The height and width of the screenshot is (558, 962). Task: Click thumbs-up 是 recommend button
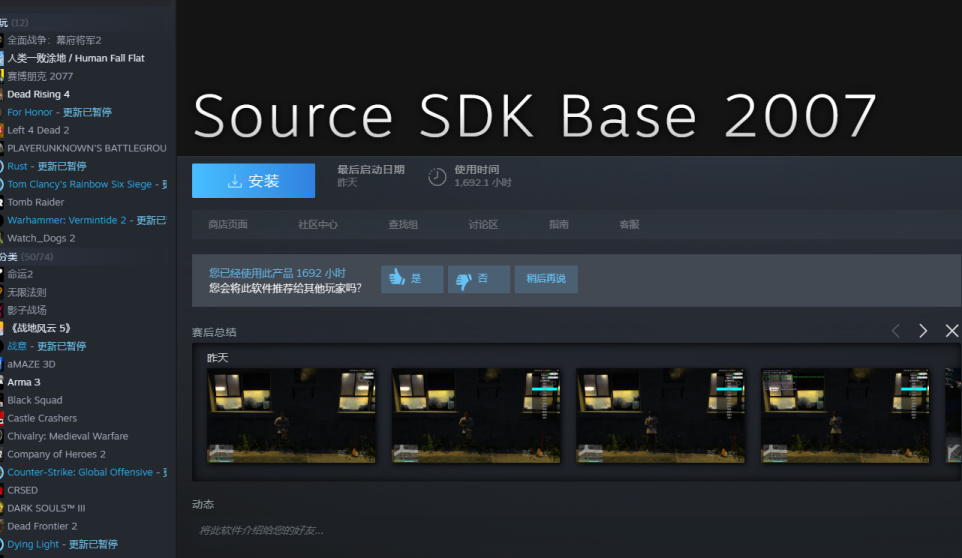pyautogui.click(x=412, y=279)
